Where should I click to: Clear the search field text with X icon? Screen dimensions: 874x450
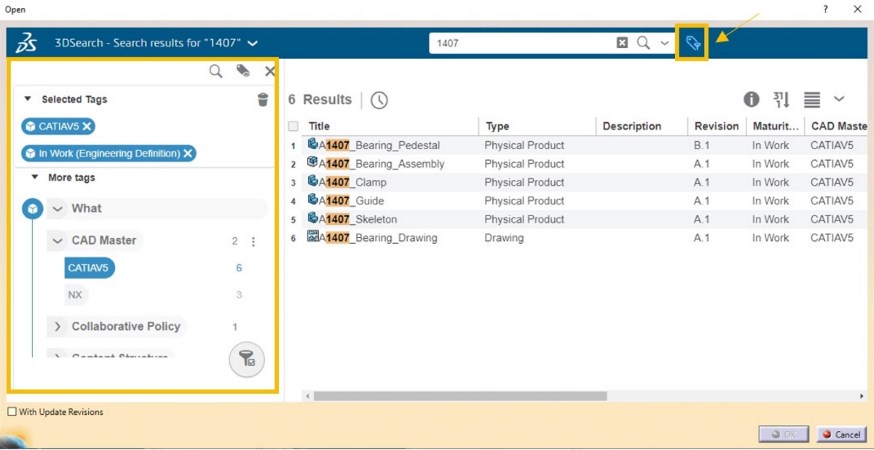tap(622, 43)
